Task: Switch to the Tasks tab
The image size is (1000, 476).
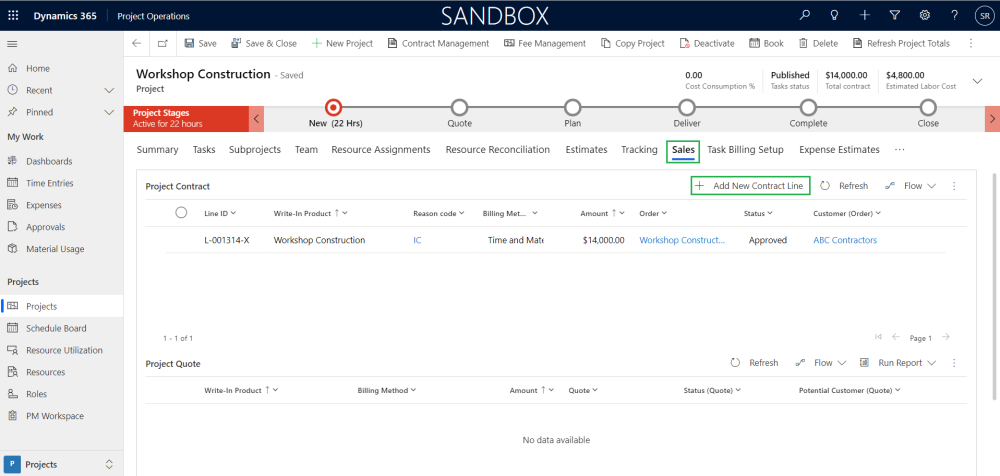Action: coord(204,149)
